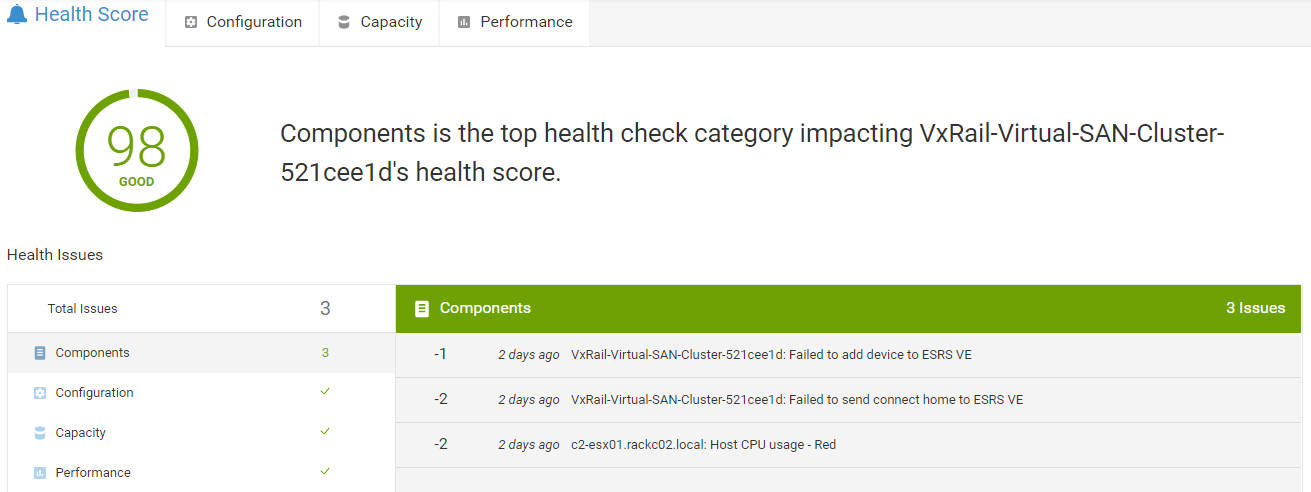Click the green Components header icon
Image resolution: width=1311 pixels, height=492 pixels.
tap(422, 308)
